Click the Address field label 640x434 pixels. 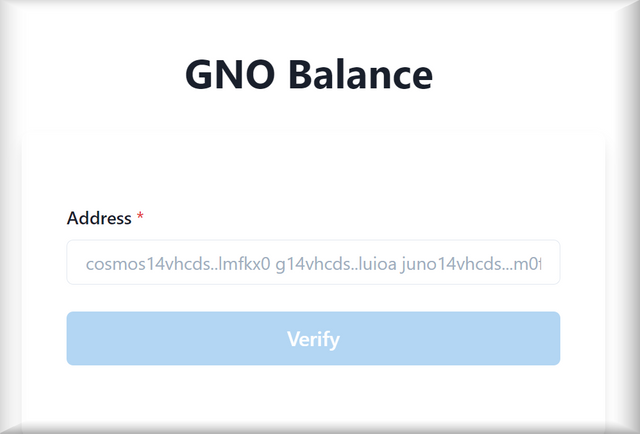tap(99, 218)
